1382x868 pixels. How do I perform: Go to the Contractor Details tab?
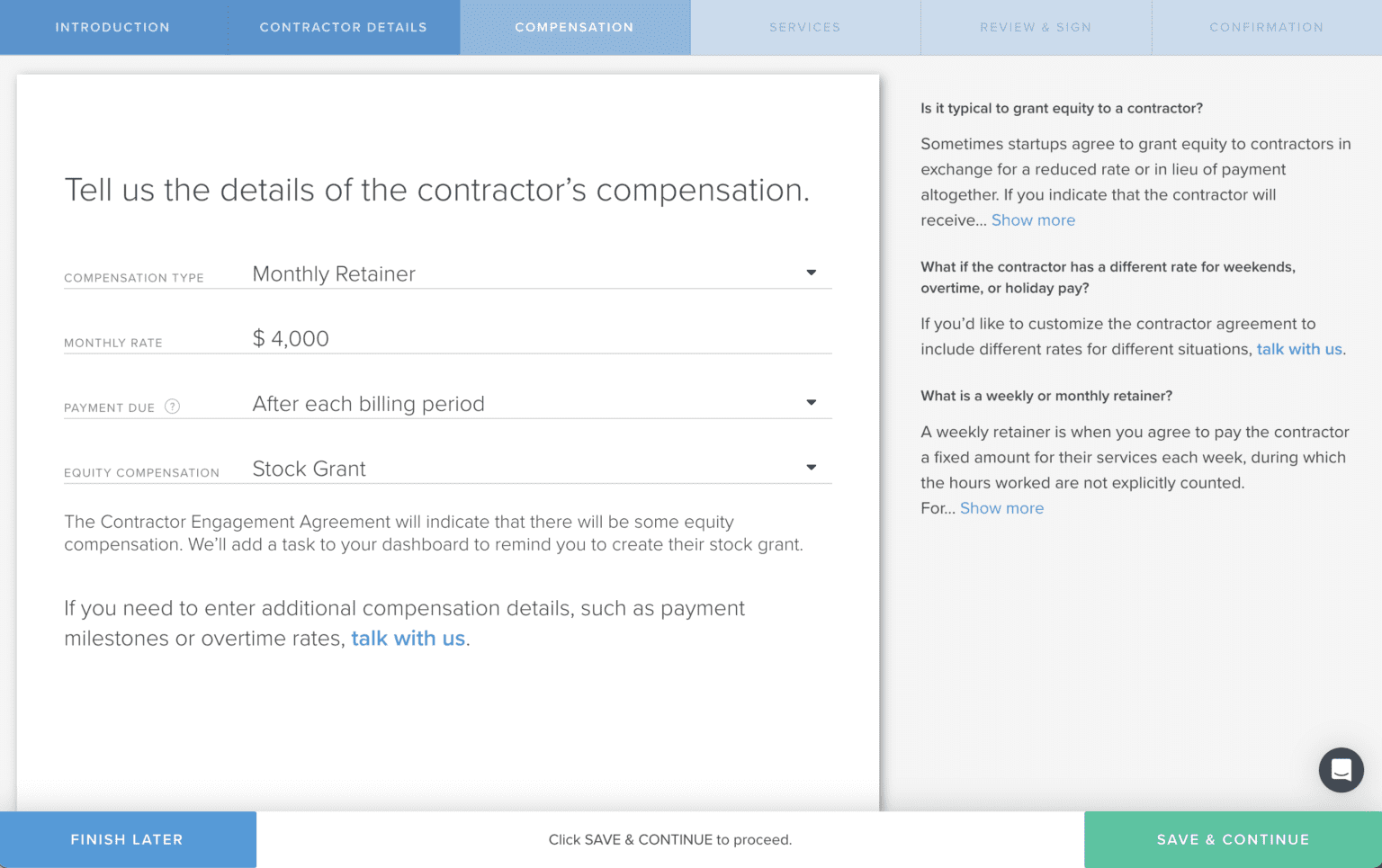coord(344,27)
